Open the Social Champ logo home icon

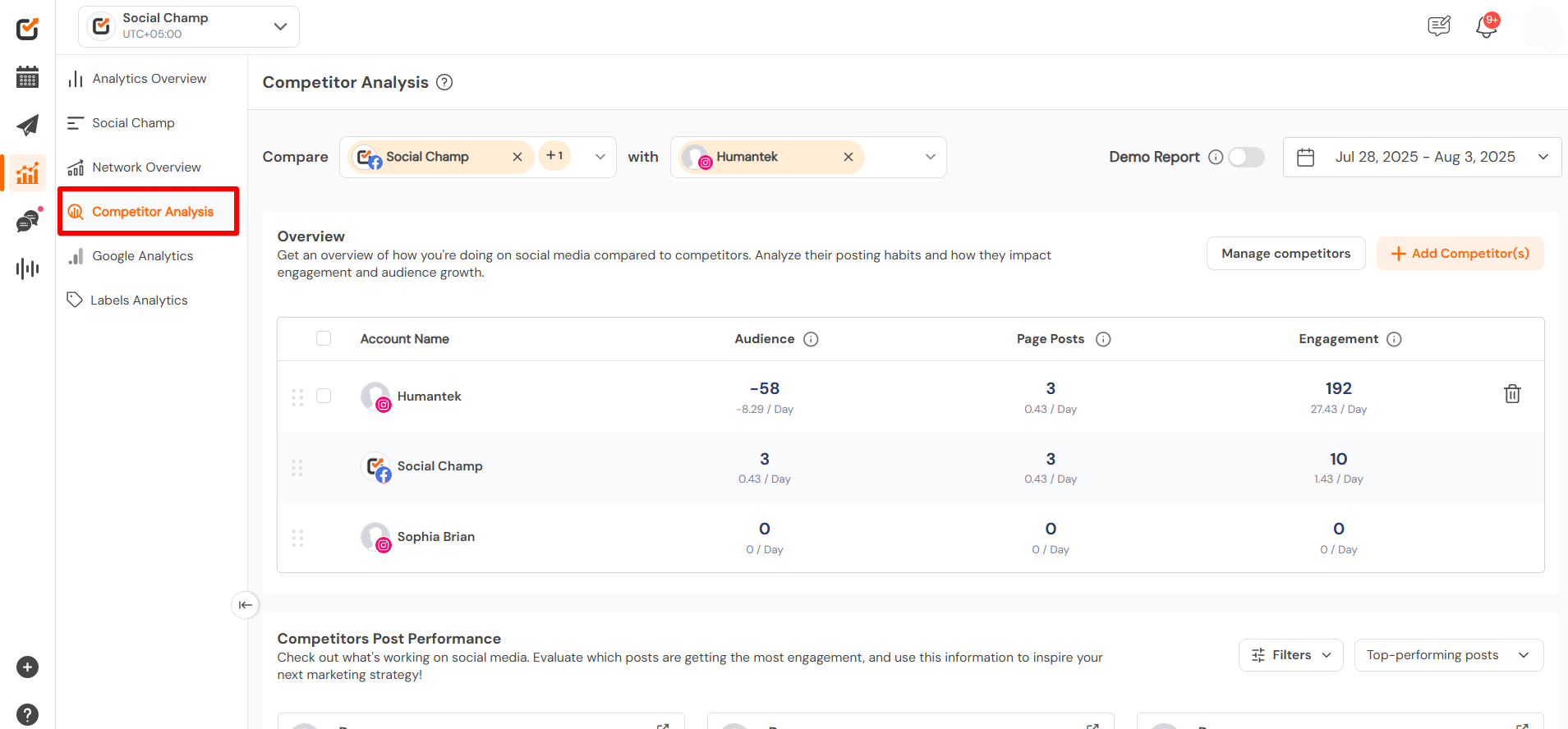pos(27,30)
